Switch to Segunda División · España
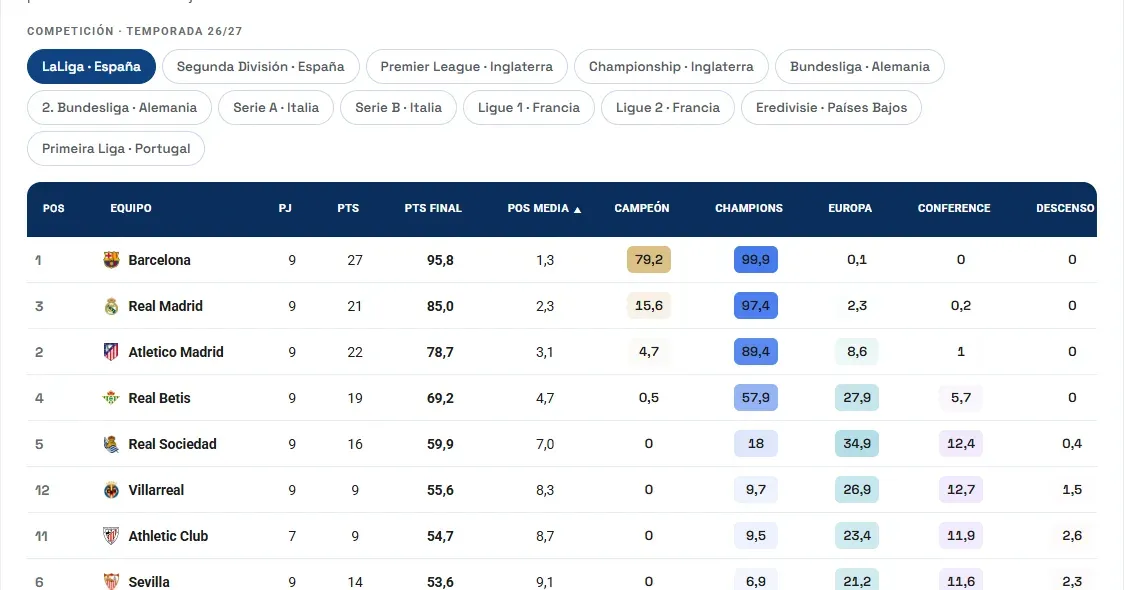The height and width of the screenshot is (590, 1124). tap(261, 67)
